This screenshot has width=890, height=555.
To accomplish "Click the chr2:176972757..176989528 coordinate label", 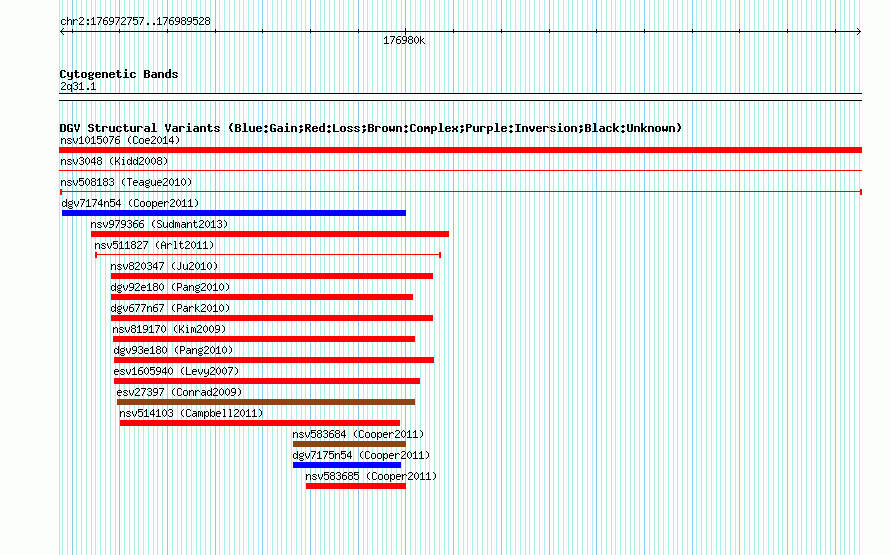I will (x=135, y=22).
